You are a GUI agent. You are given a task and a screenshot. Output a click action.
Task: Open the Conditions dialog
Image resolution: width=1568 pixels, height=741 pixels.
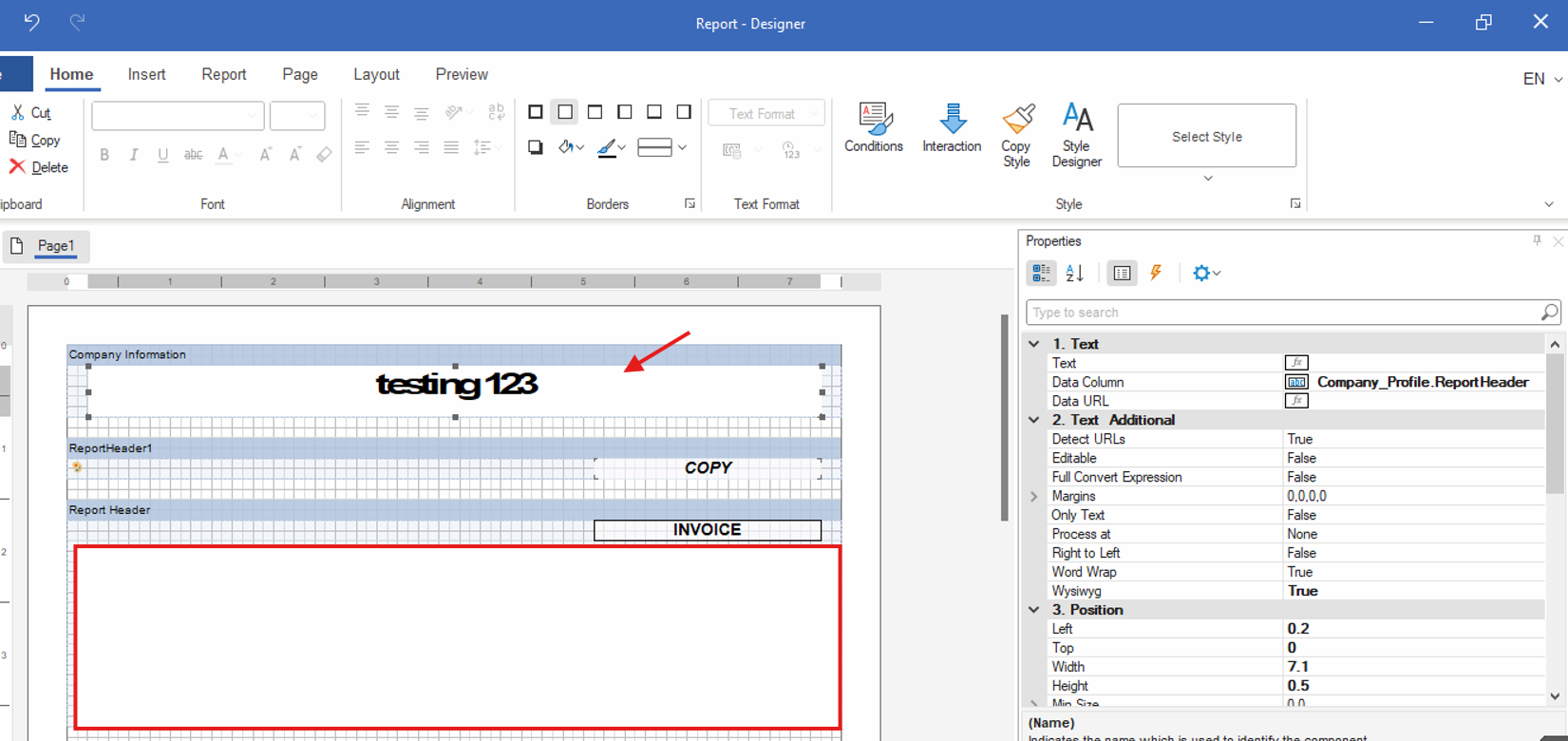point(873,127)
